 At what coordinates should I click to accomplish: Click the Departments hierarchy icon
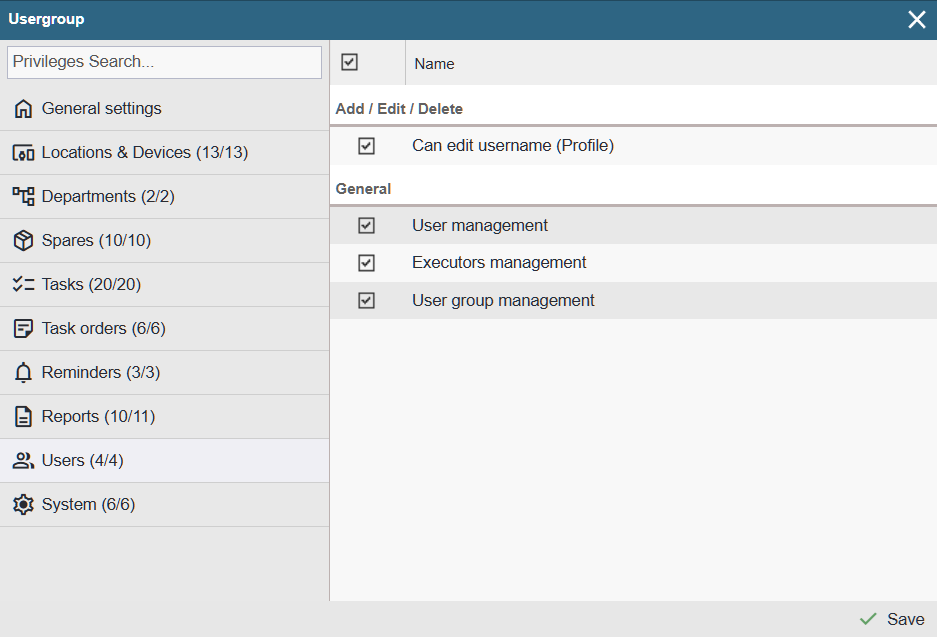23,197
